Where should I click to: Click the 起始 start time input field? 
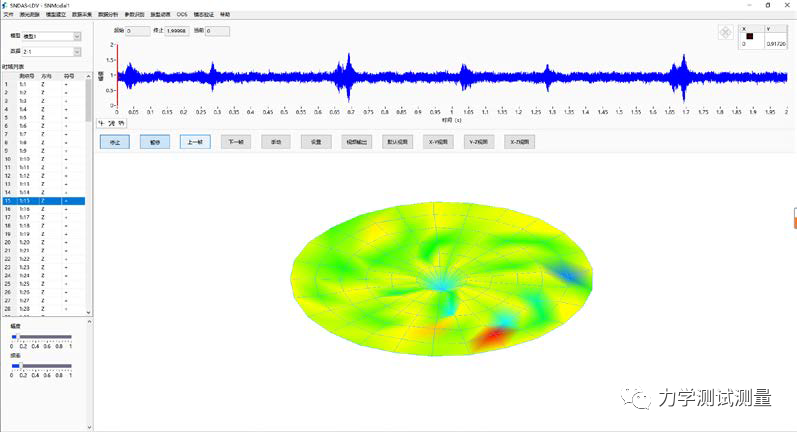[x=138, y=31]
